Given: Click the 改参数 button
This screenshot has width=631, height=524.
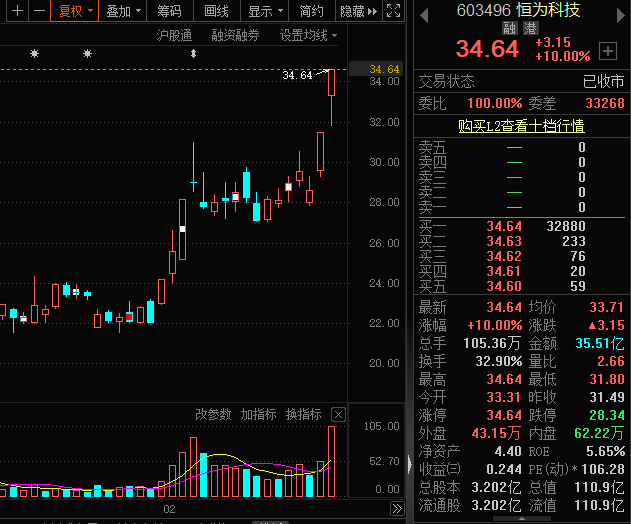Looking at the screenshot, I should (213, 415).
